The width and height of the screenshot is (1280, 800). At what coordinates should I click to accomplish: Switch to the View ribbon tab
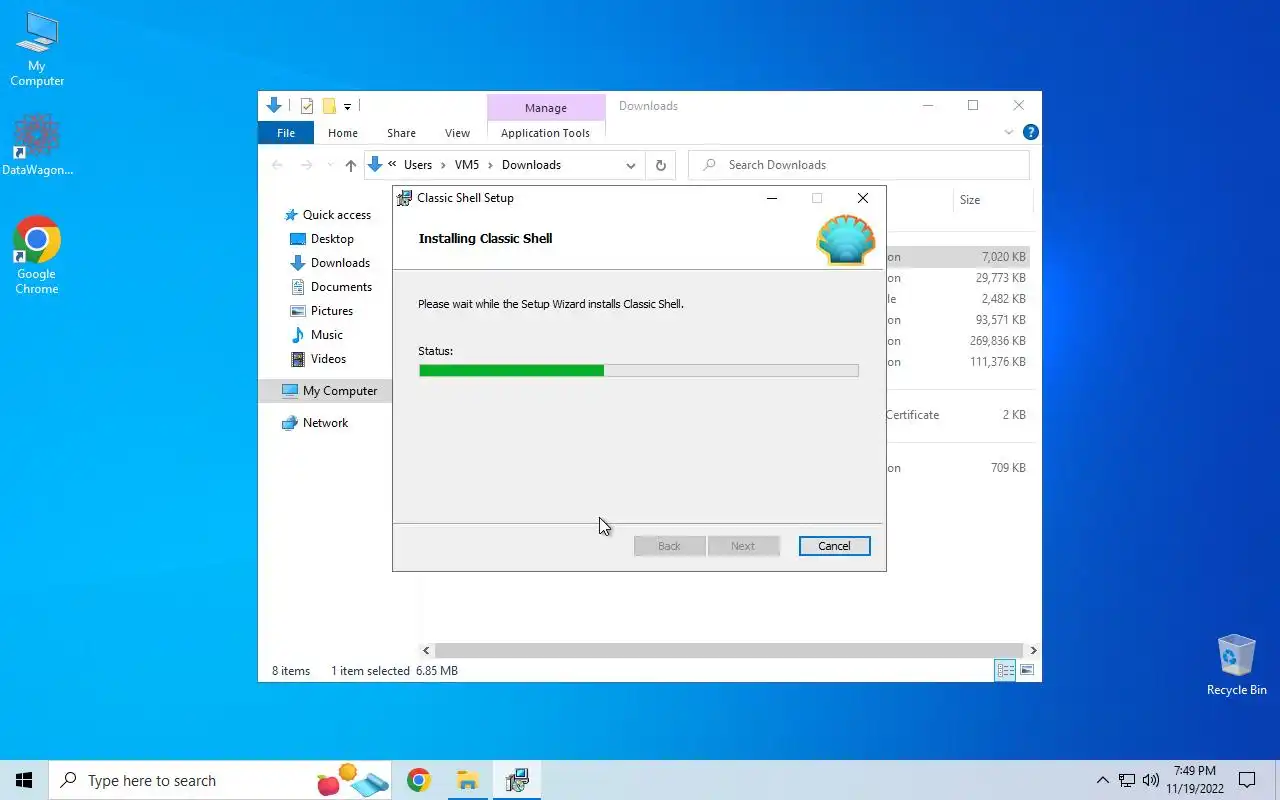pyautogui.click(x=457, y=133)
